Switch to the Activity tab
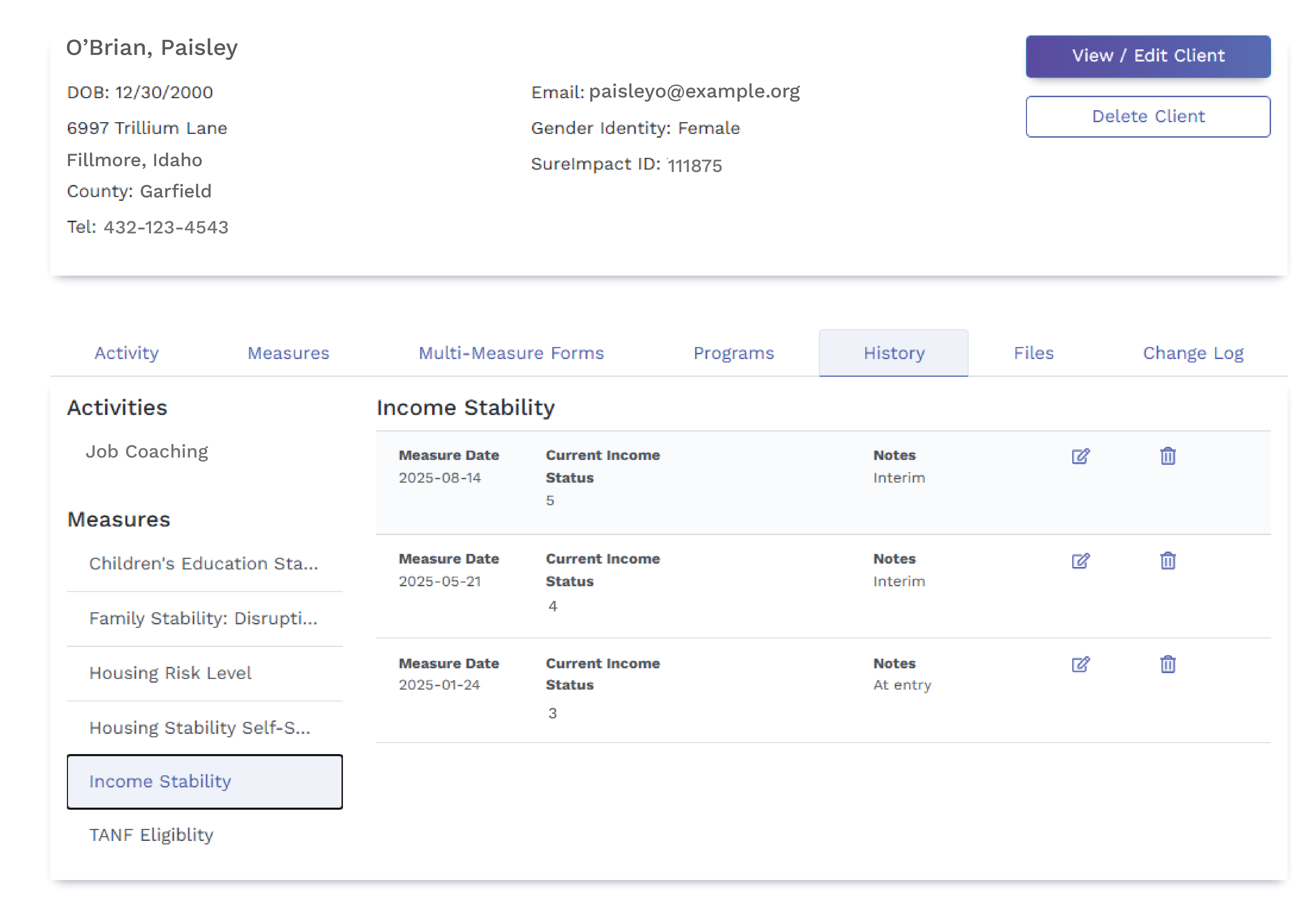 point(126,353)
